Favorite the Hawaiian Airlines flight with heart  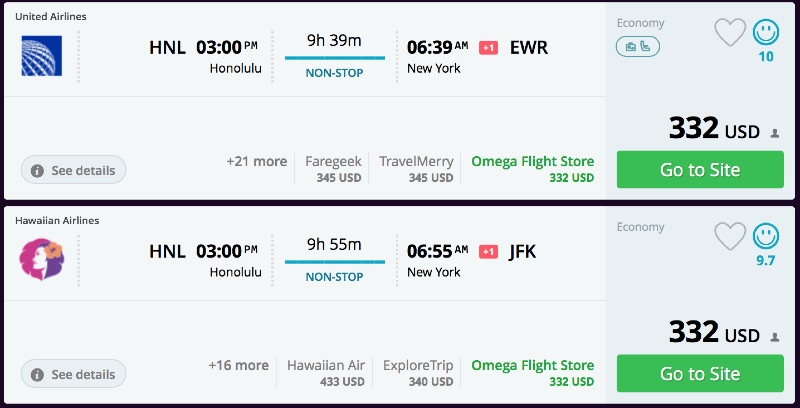730,236
